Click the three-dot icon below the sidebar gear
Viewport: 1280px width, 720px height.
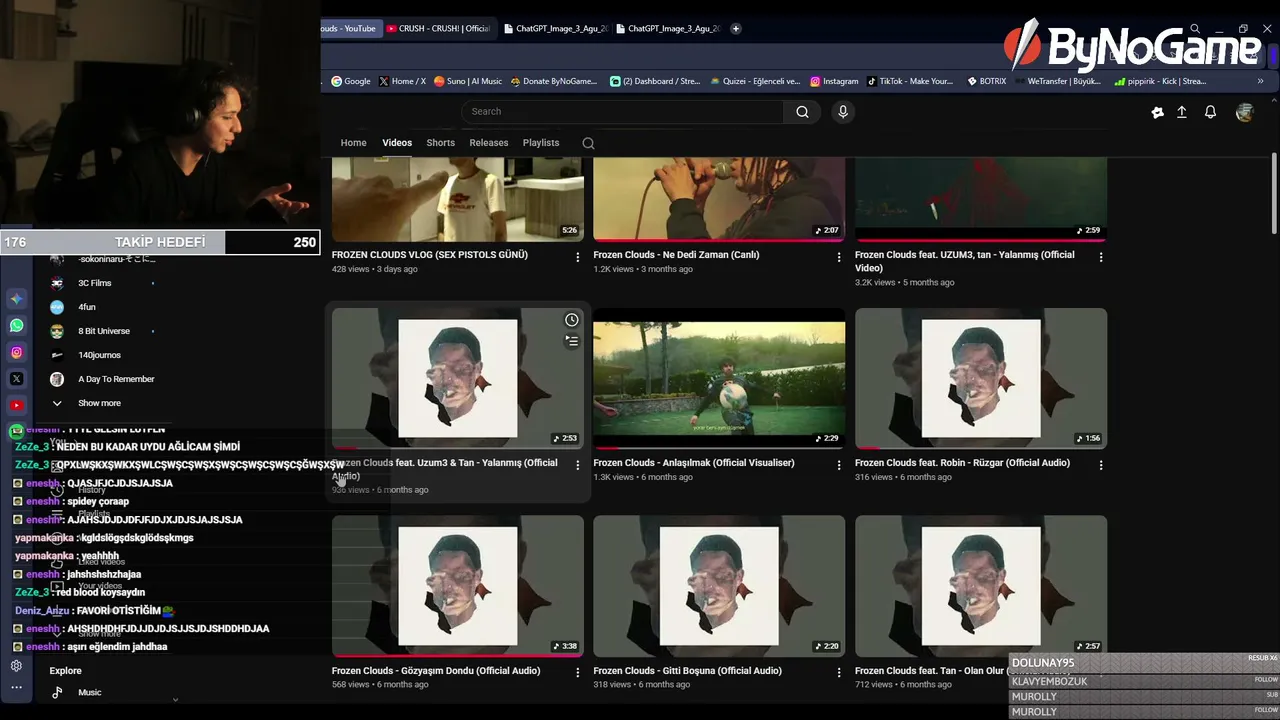pos(16,688)
